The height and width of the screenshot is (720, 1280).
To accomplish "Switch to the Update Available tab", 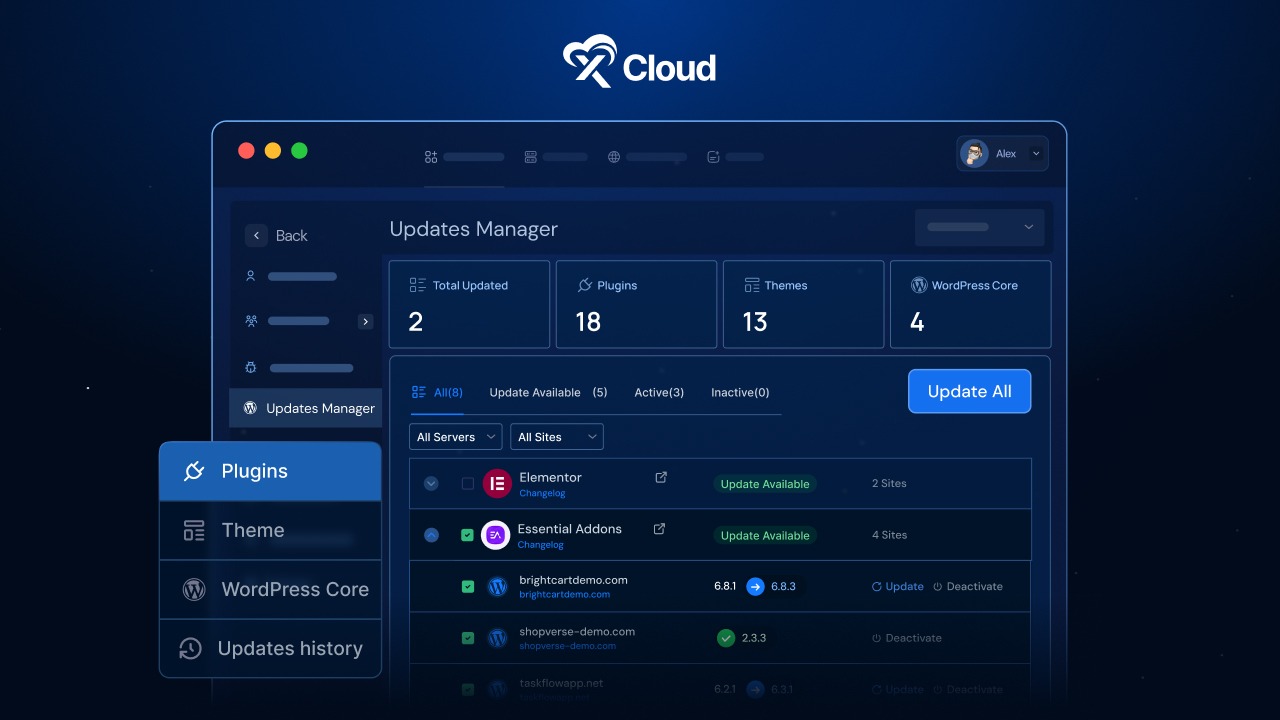I will tap(535, 392).
